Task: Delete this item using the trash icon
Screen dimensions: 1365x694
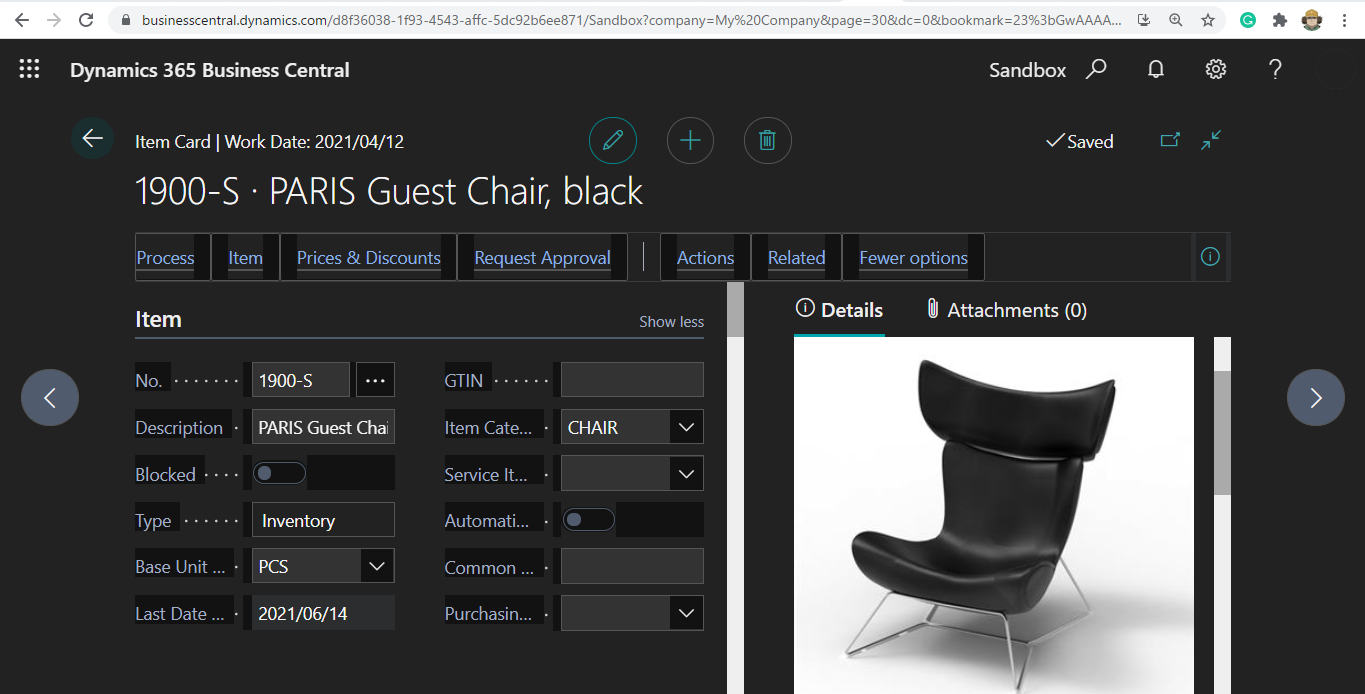Action: click(767, 140)
